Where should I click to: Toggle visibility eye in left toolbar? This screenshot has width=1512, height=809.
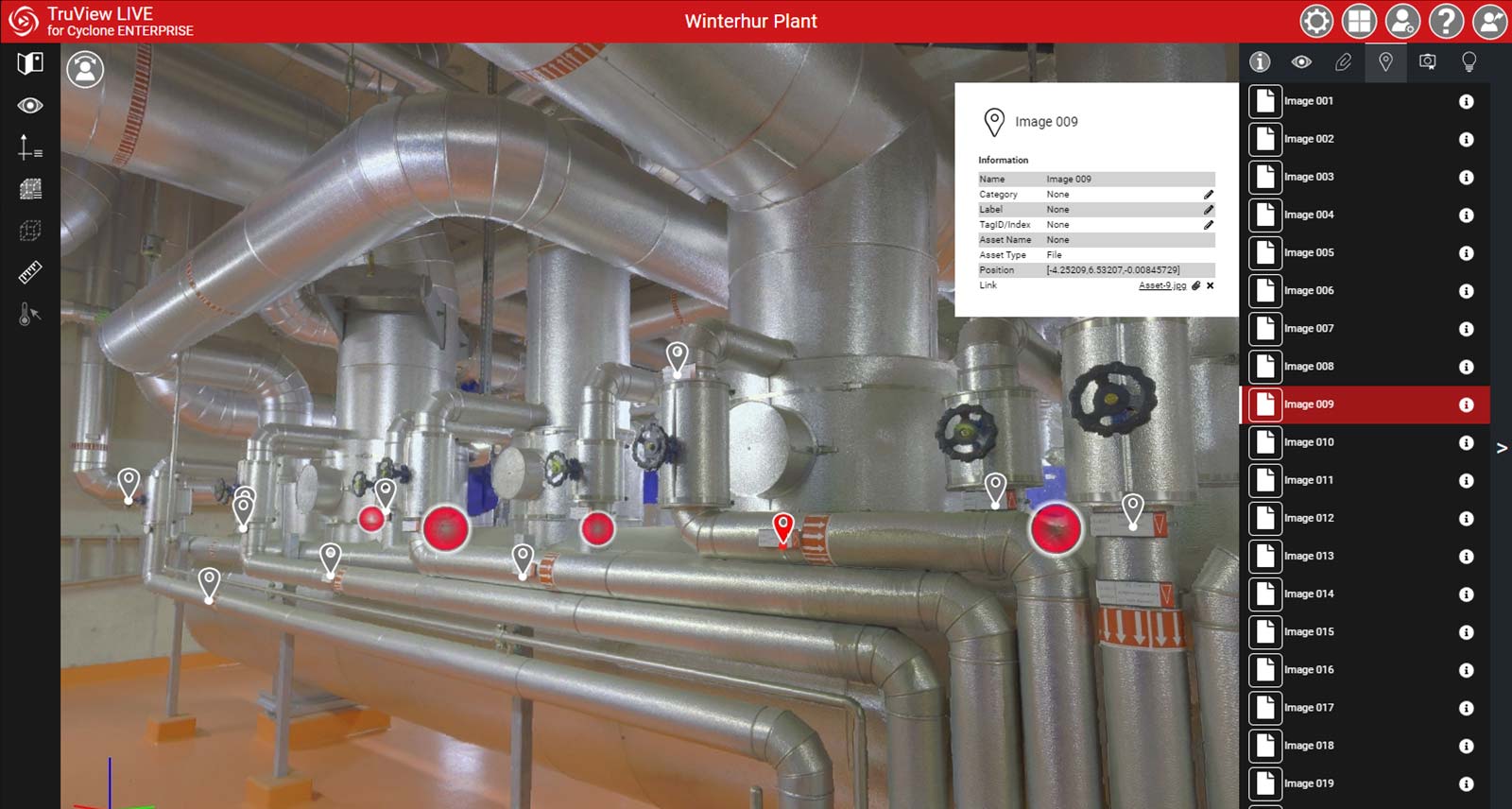[30, 106]
